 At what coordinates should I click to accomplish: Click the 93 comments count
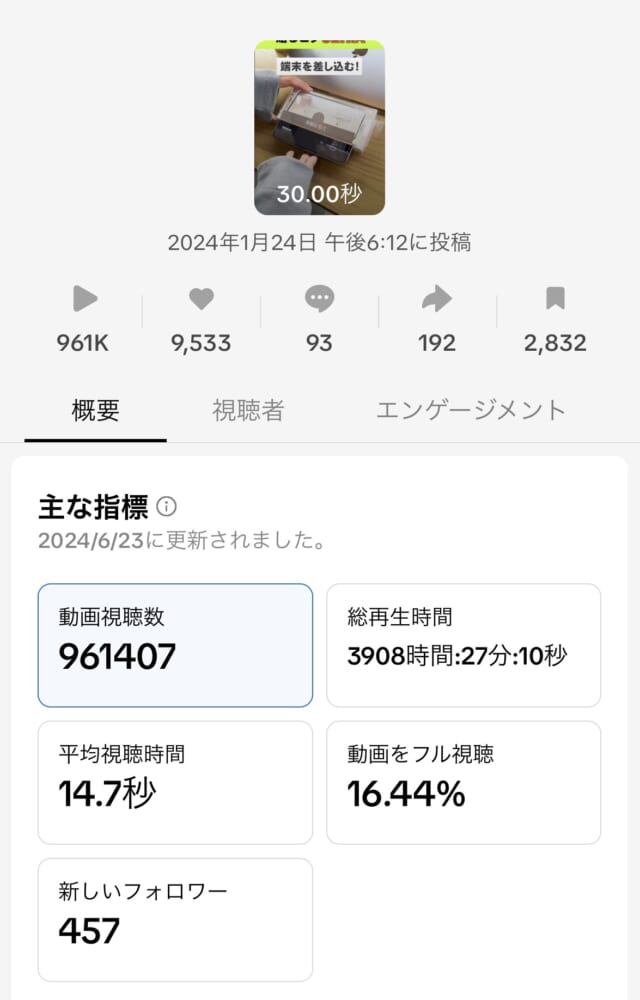pyautogui.click(x=319, y=343)
